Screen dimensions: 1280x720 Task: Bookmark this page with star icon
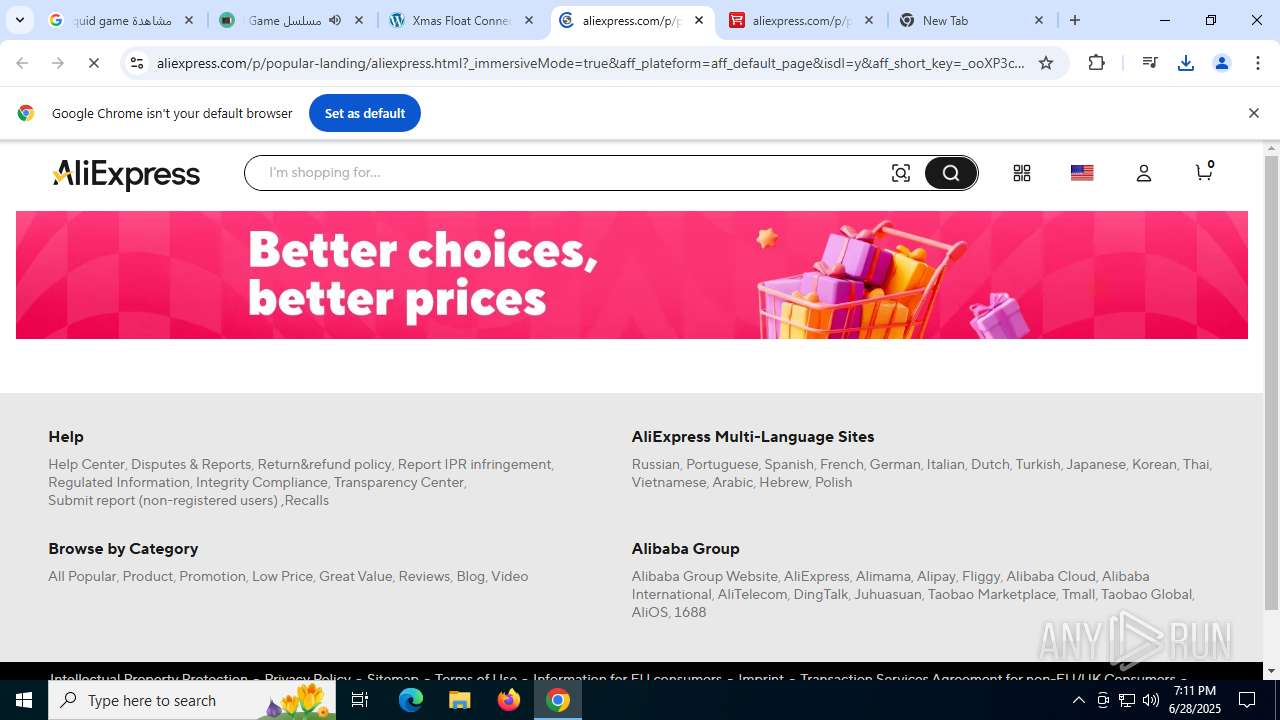click(x=1046, y=63)
